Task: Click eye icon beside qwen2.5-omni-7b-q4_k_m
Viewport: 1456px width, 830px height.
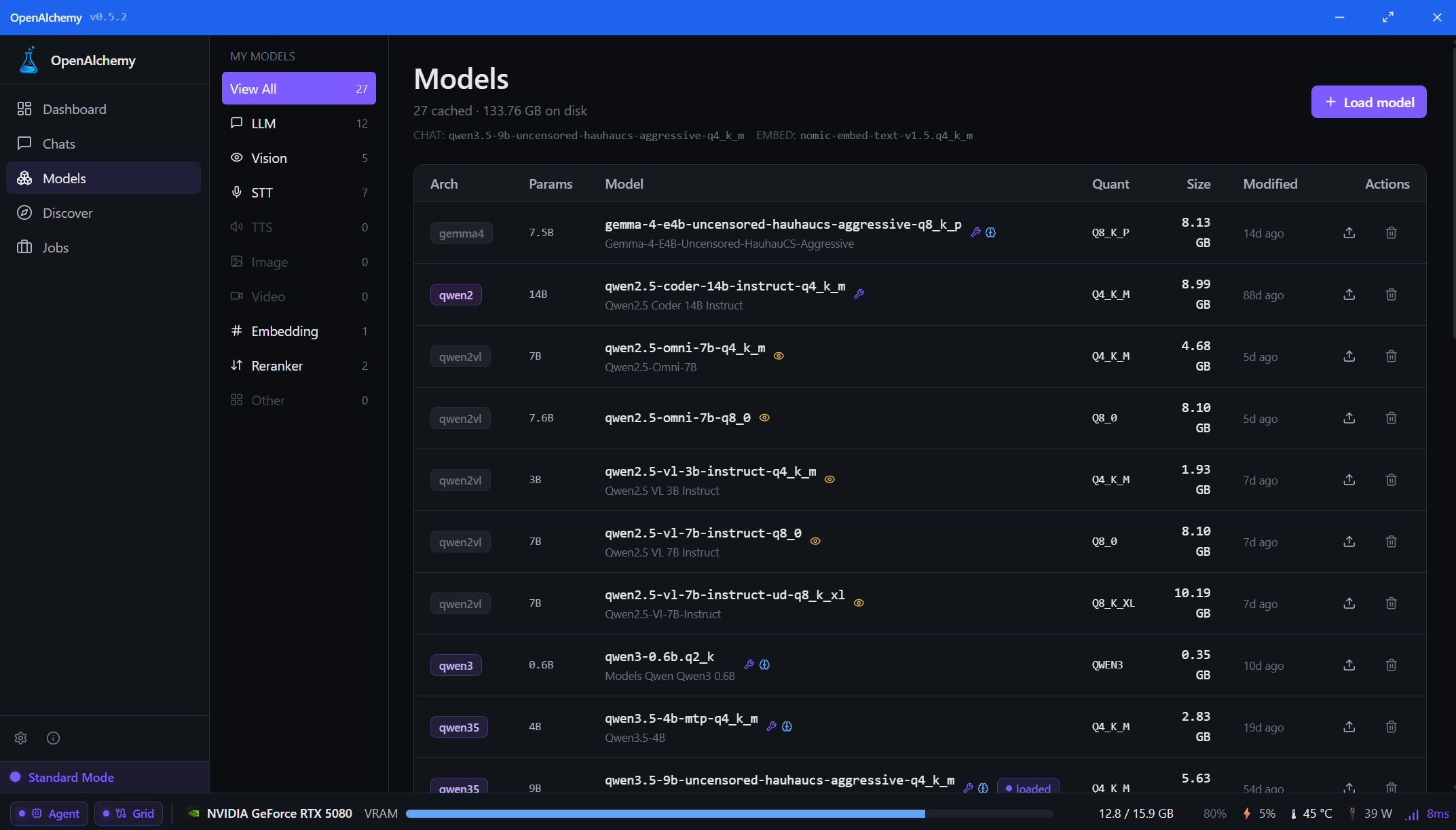Action: [x=779, y=356]
